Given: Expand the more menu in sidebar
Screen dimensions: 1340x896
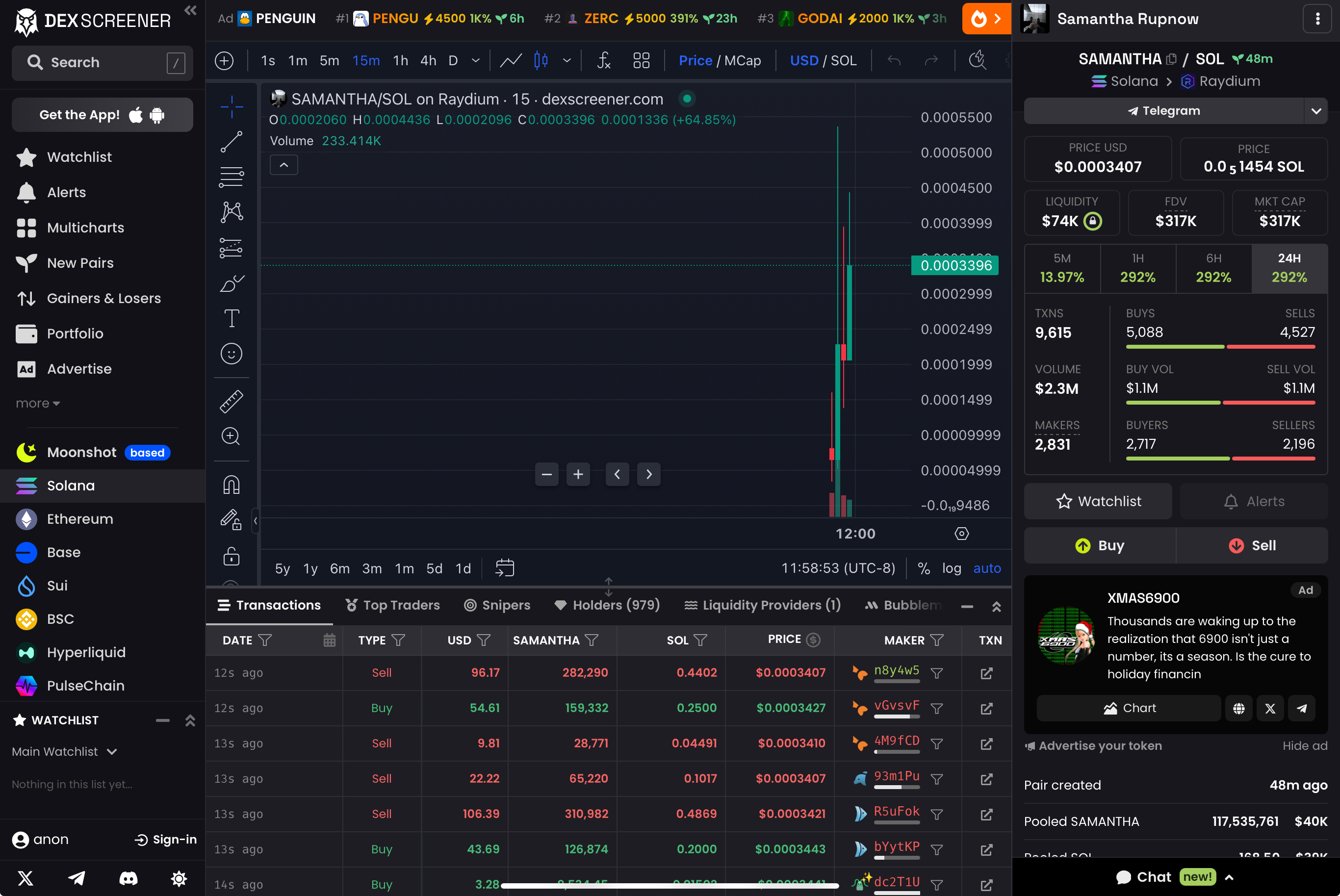Looking at the screenshot, I should (38, 404).
